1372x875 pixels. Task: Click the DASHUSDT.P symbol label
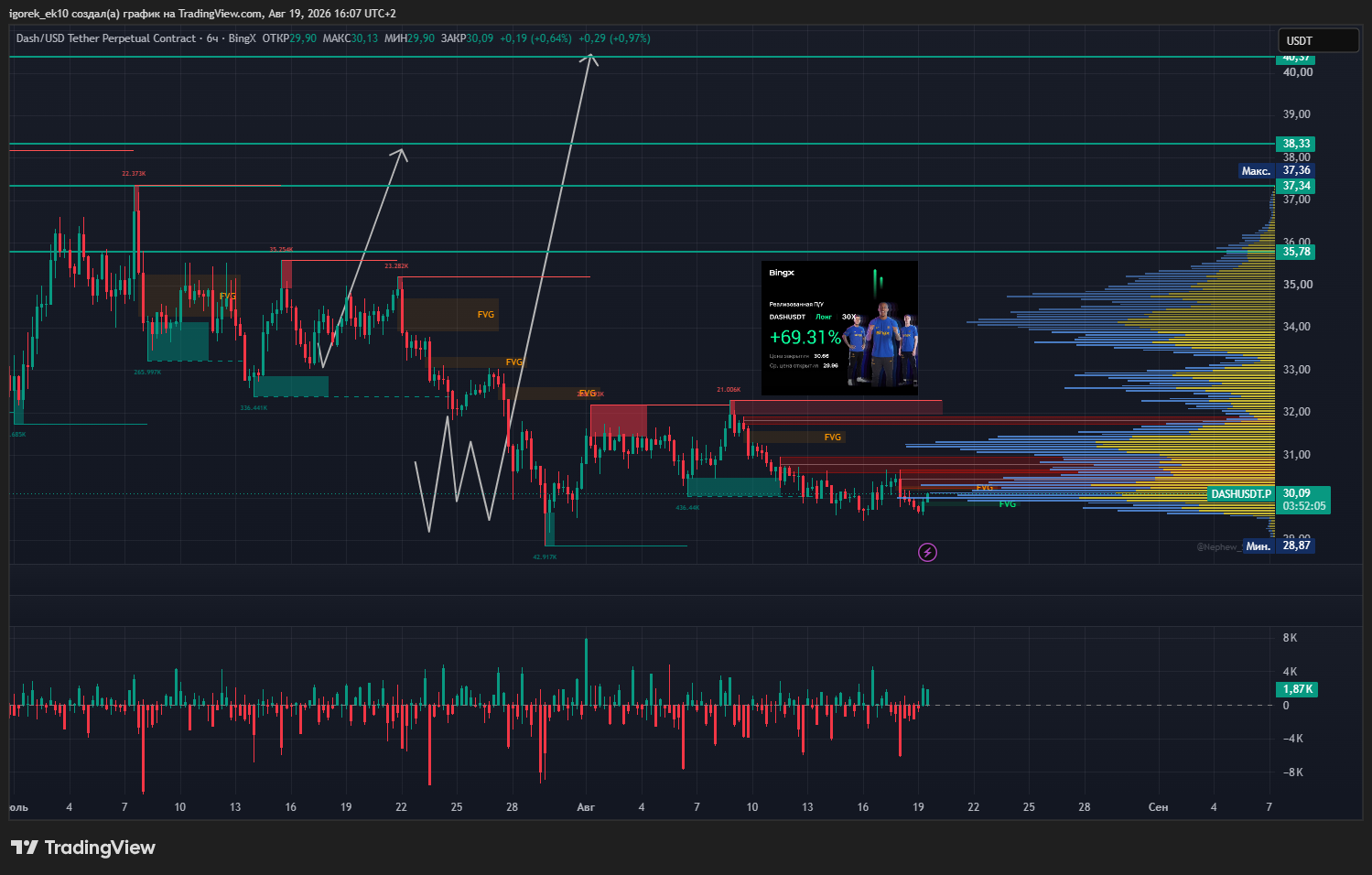(1241, 494)
